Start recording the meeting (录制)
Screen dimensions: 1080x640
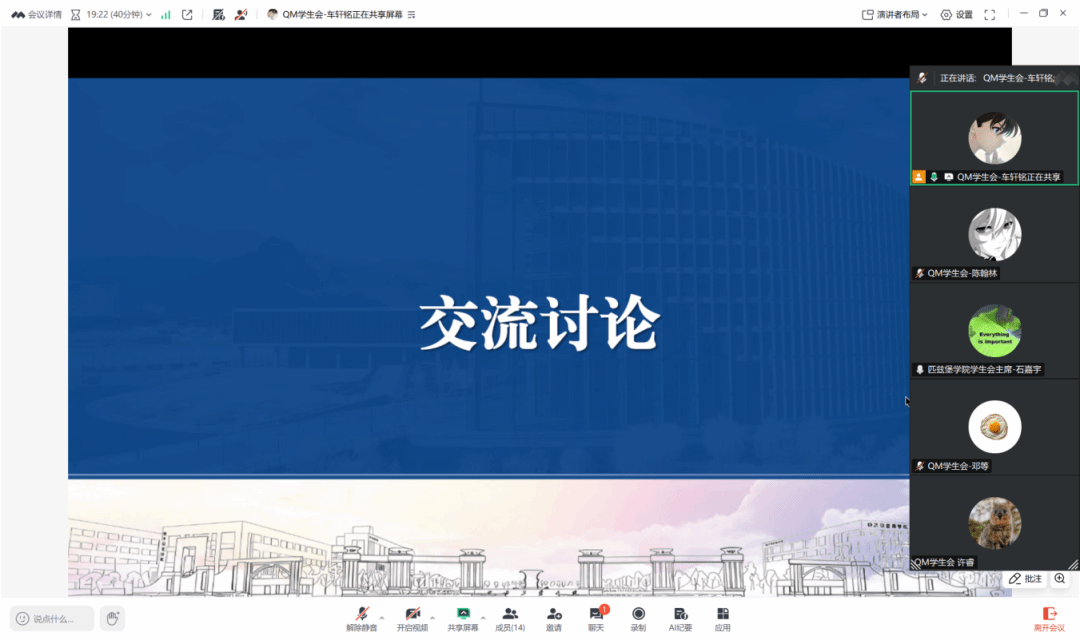click(638, 617)
